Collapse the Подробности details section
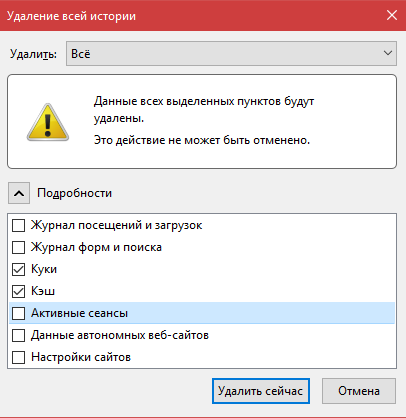The image size is (406, 418). [19, 193]
